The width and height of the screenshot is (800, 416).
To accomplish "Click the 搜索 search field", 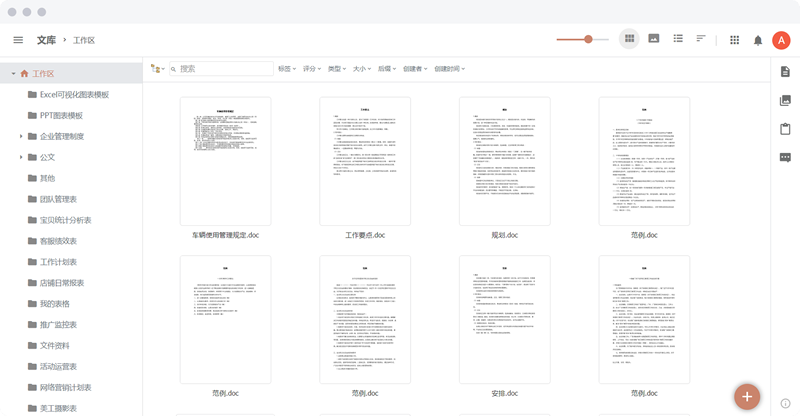I will [x=224, y=69].
